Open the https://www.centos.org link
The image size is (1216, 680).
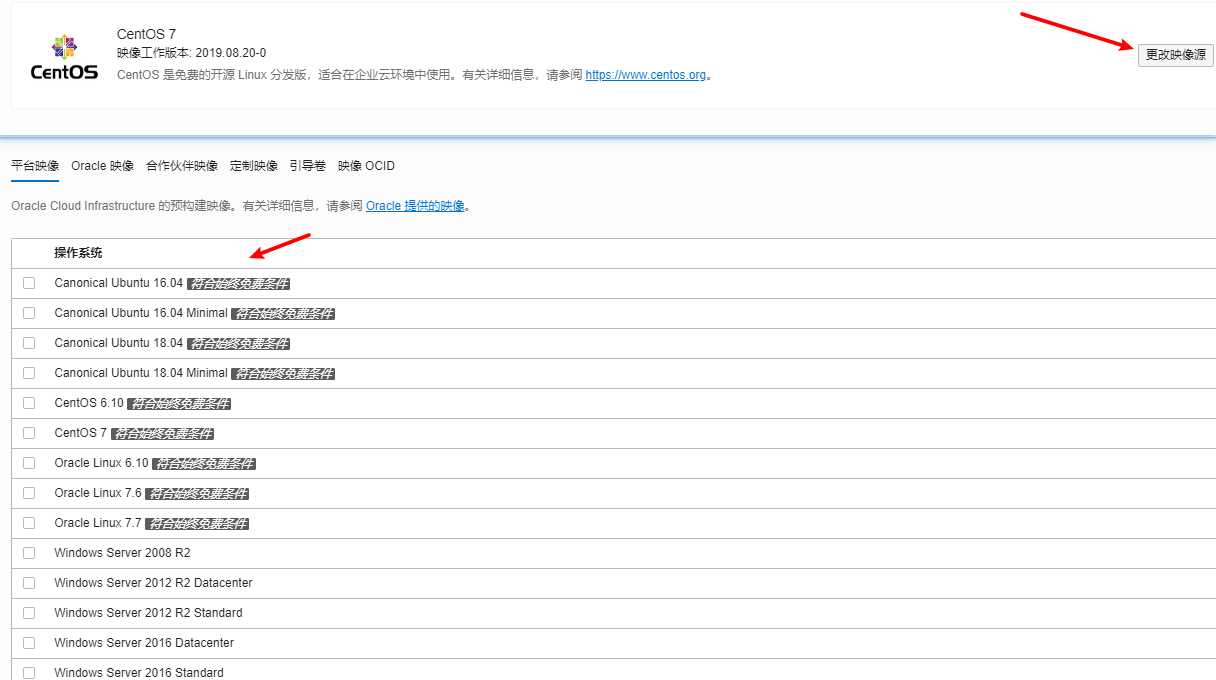(645, 75)
